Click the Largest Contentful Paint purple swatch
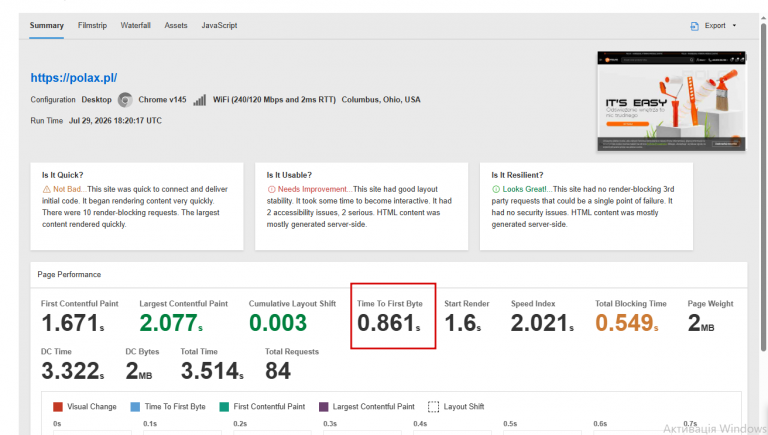The width and height of the screenshot is (768, 435). pyautogui.click(x=323, y=407)
